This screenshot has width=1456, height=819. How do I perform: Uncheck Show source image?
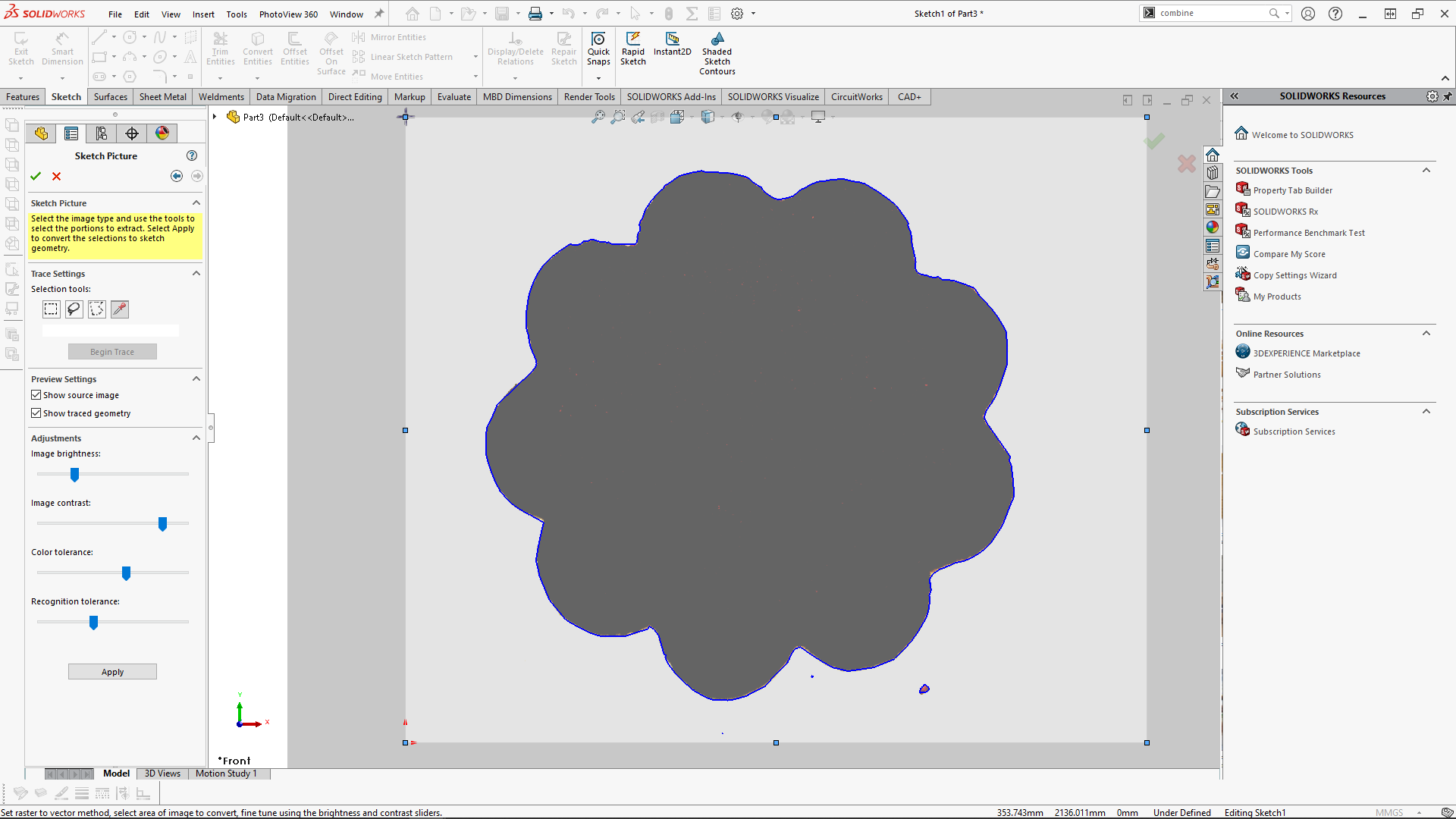click(x=36, y=395)
